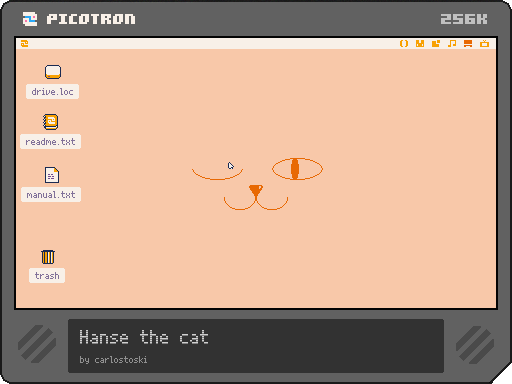Select the trash bin icon
The width and height of the screenshot is (512, 384).
coord(48,257)
